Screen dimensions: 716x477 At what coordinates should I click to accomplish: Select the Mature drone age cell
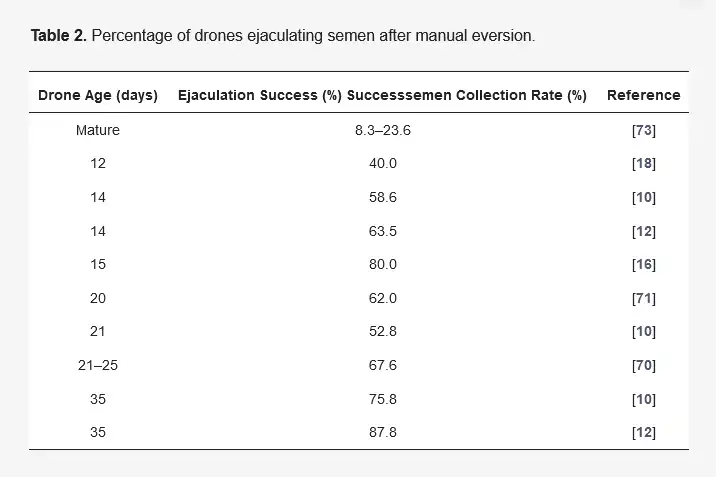[98, 129]
